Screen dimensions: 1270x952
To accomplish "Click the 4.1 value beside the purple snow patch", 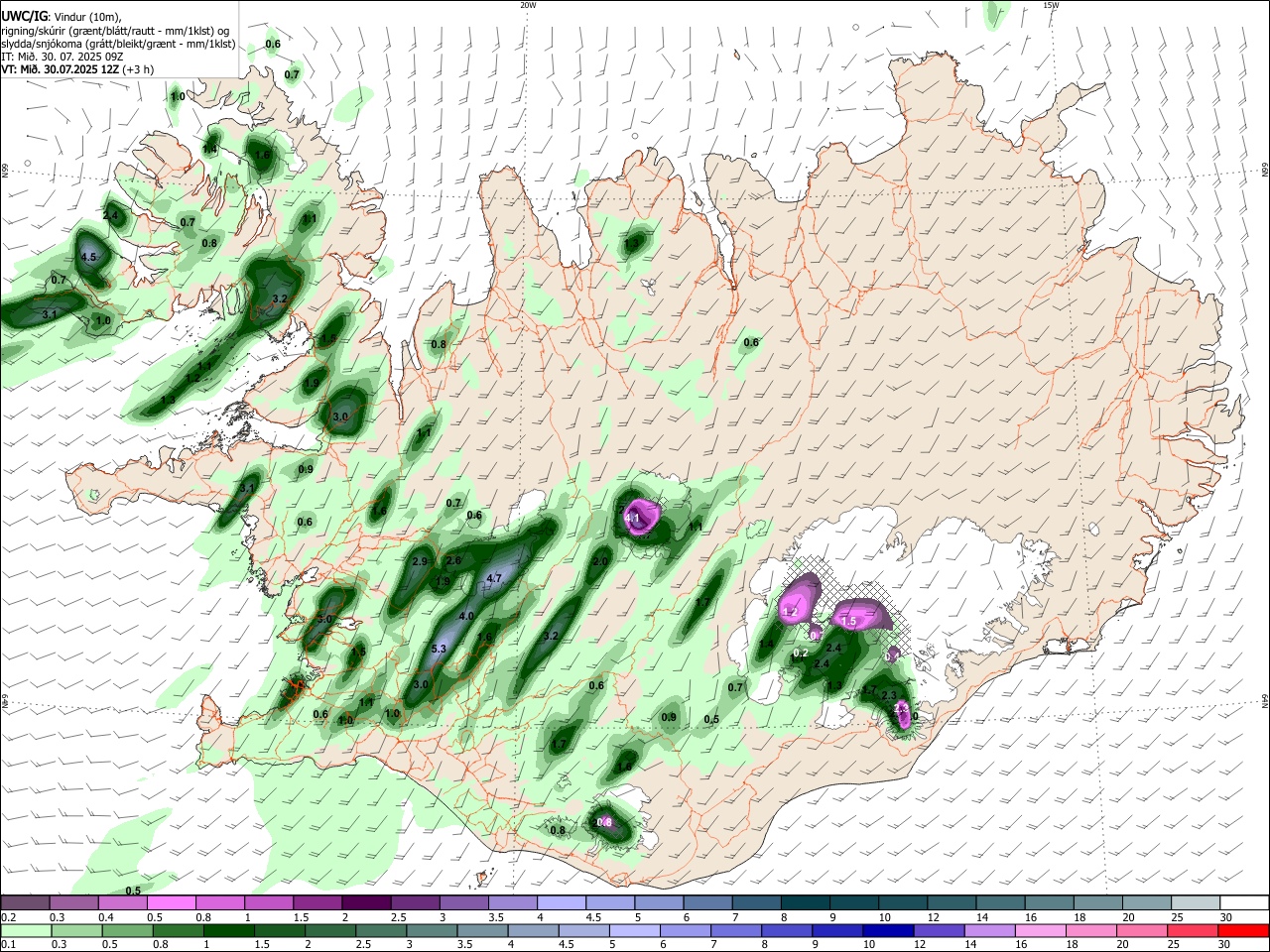I will coord(632,517).
